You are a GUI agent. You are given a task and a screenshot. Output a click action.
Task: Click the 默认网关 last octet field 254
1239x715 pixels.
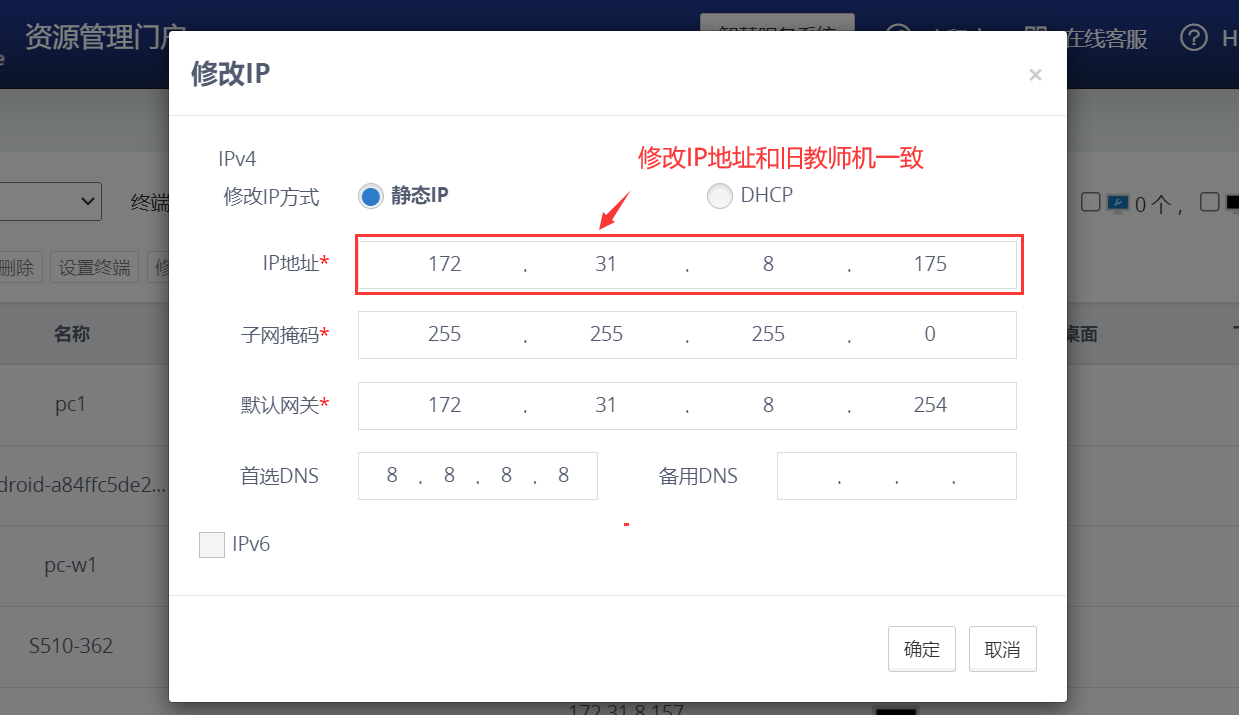[x=930, y=405]
